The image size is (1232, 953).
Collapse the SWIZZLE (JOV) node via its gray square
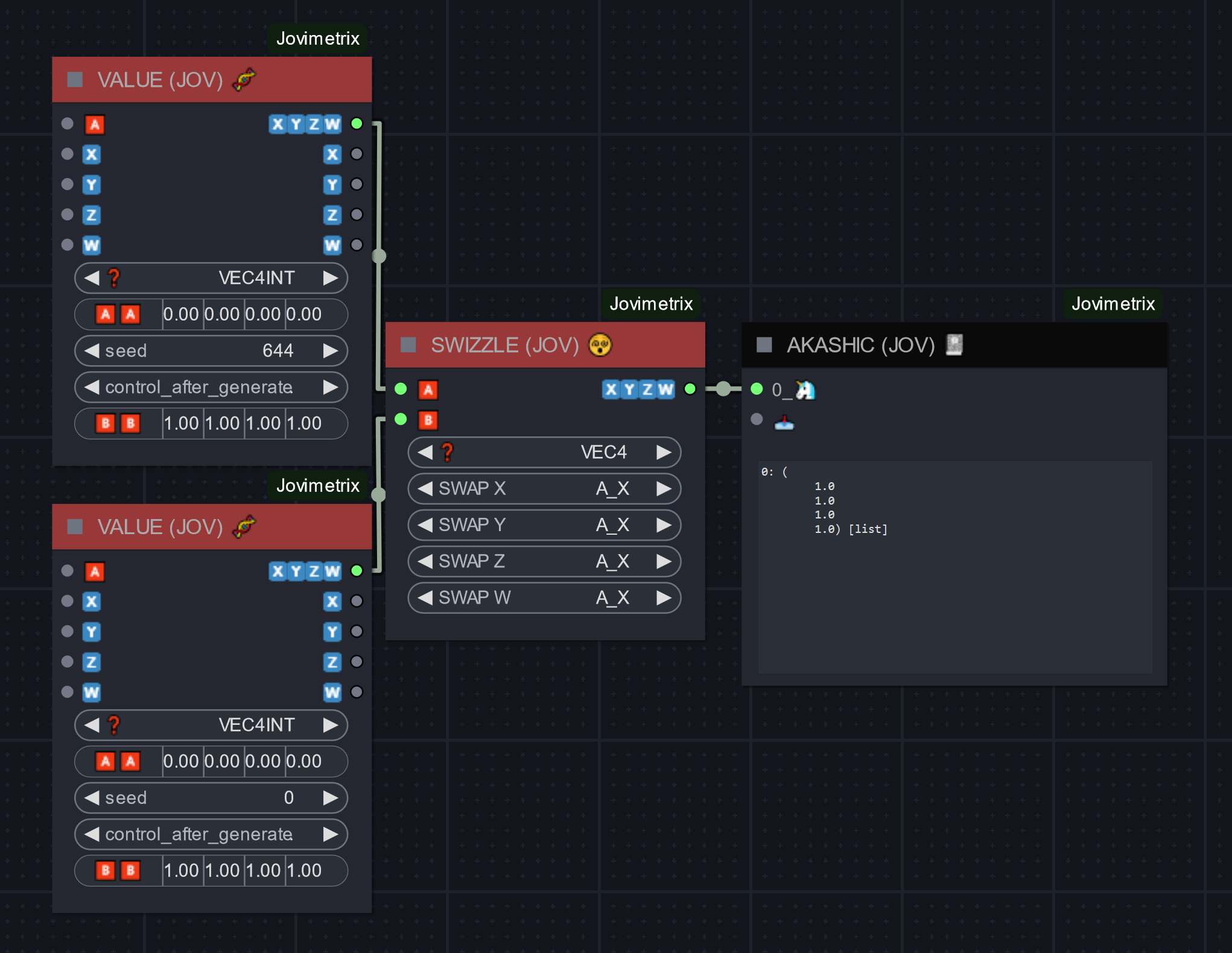(x=408, y=345)
